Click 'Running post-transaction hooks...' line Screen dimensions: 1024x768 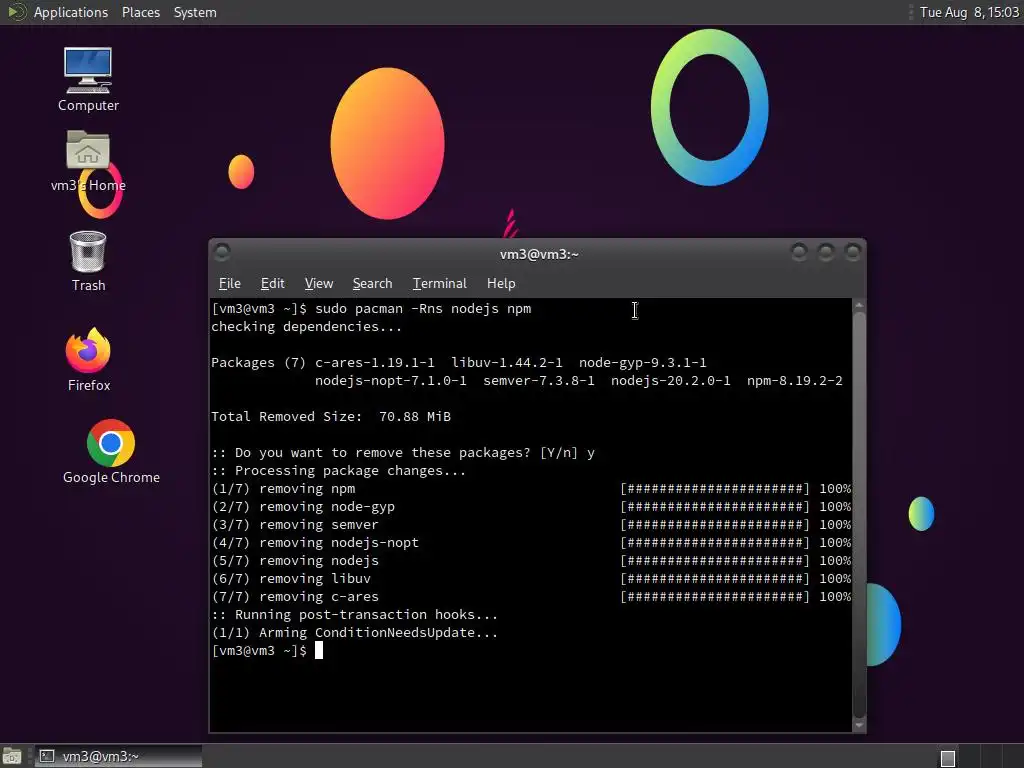[x=354, y=615]
